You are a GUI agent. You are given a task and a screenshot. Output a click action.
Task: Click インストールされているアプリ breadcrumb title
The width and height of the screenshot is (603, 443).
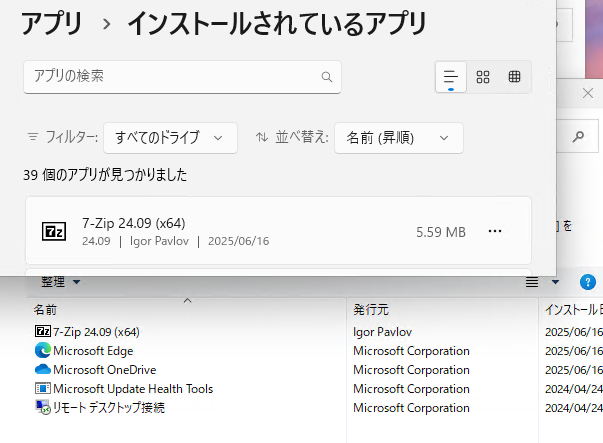pos(277,23)
